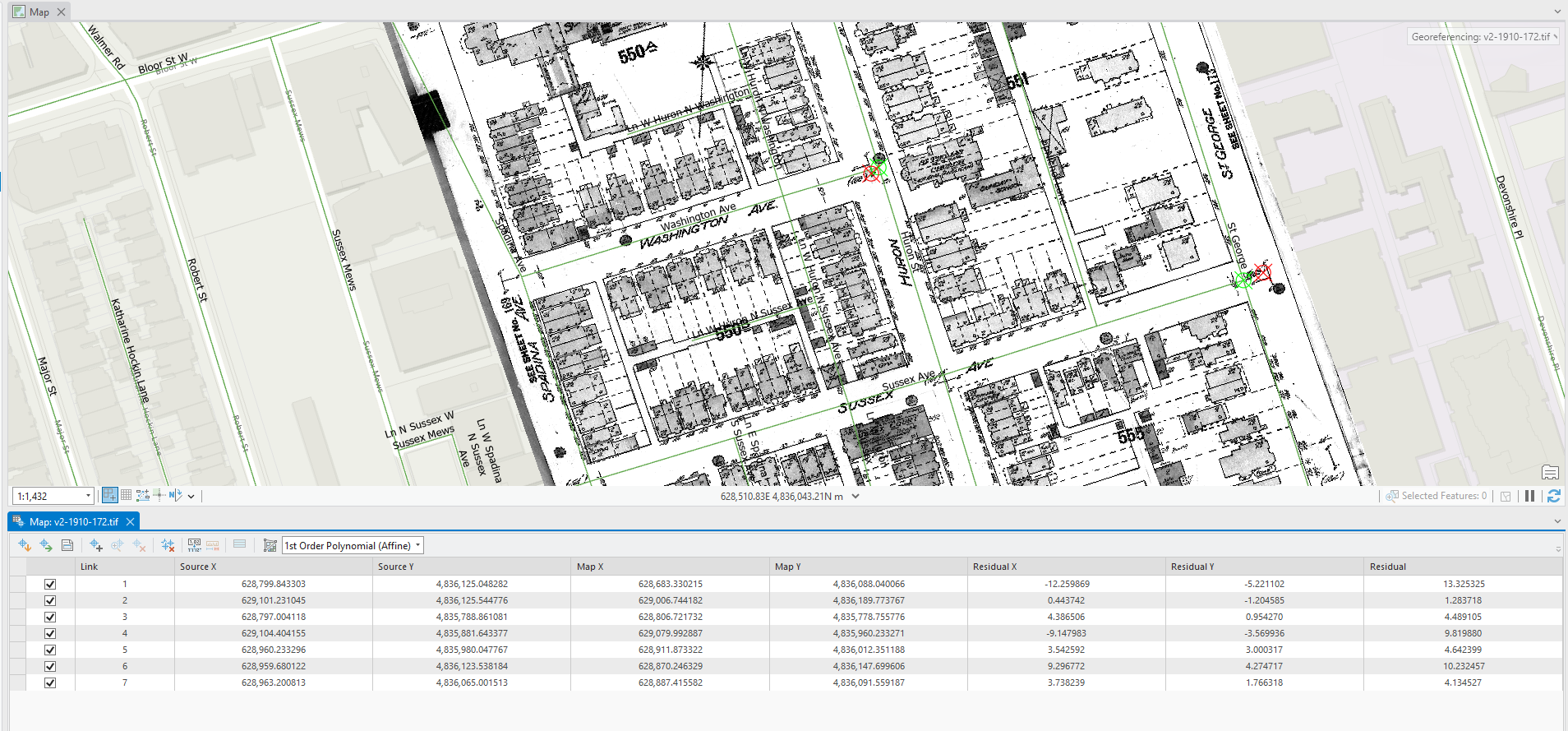Image resolution: width=1568 pixels, height=731 pixels.
Task: Click the save control points disk icon
Action: pos(67,545)
